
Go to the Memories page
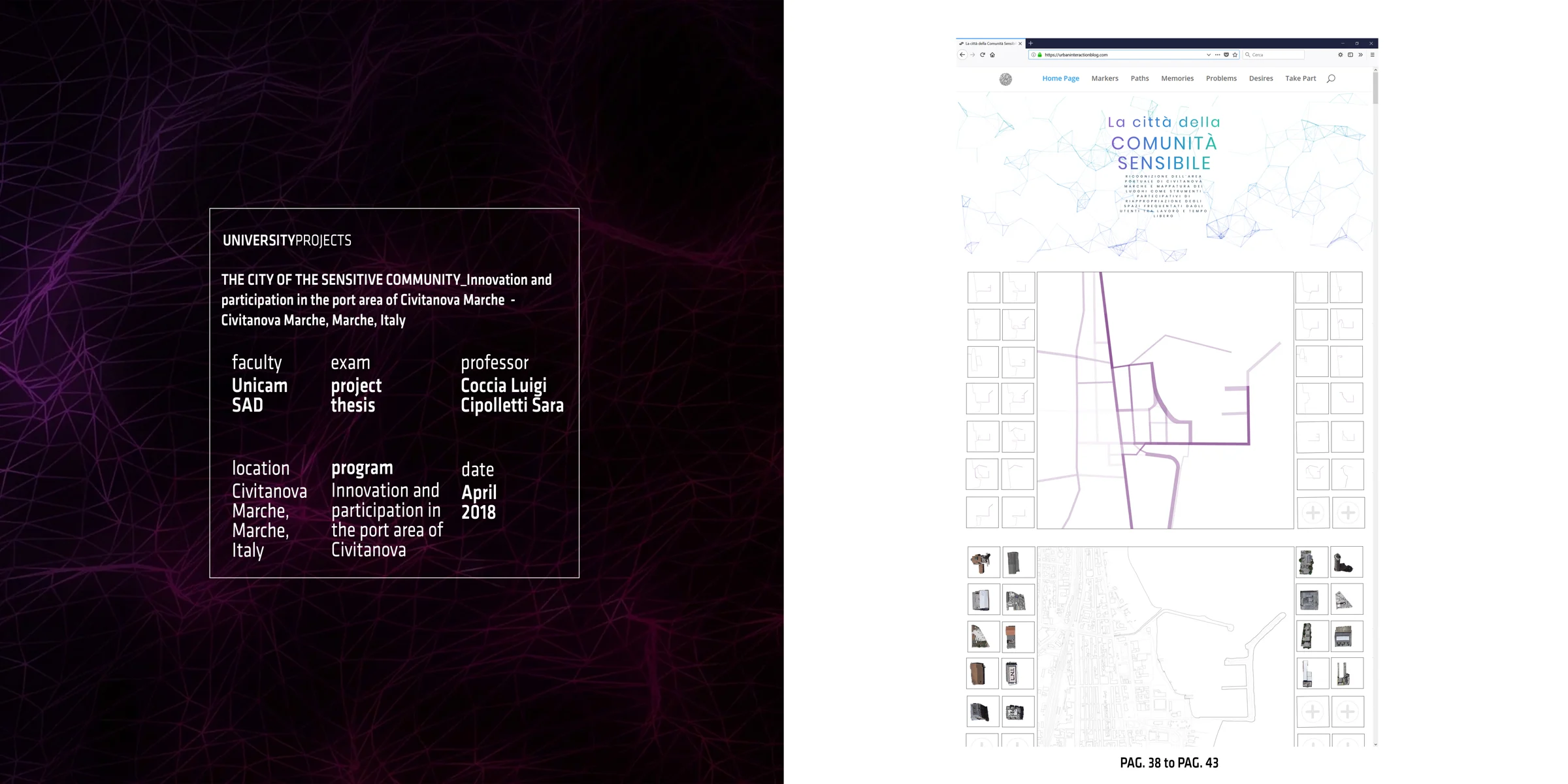pos(1177,78)
